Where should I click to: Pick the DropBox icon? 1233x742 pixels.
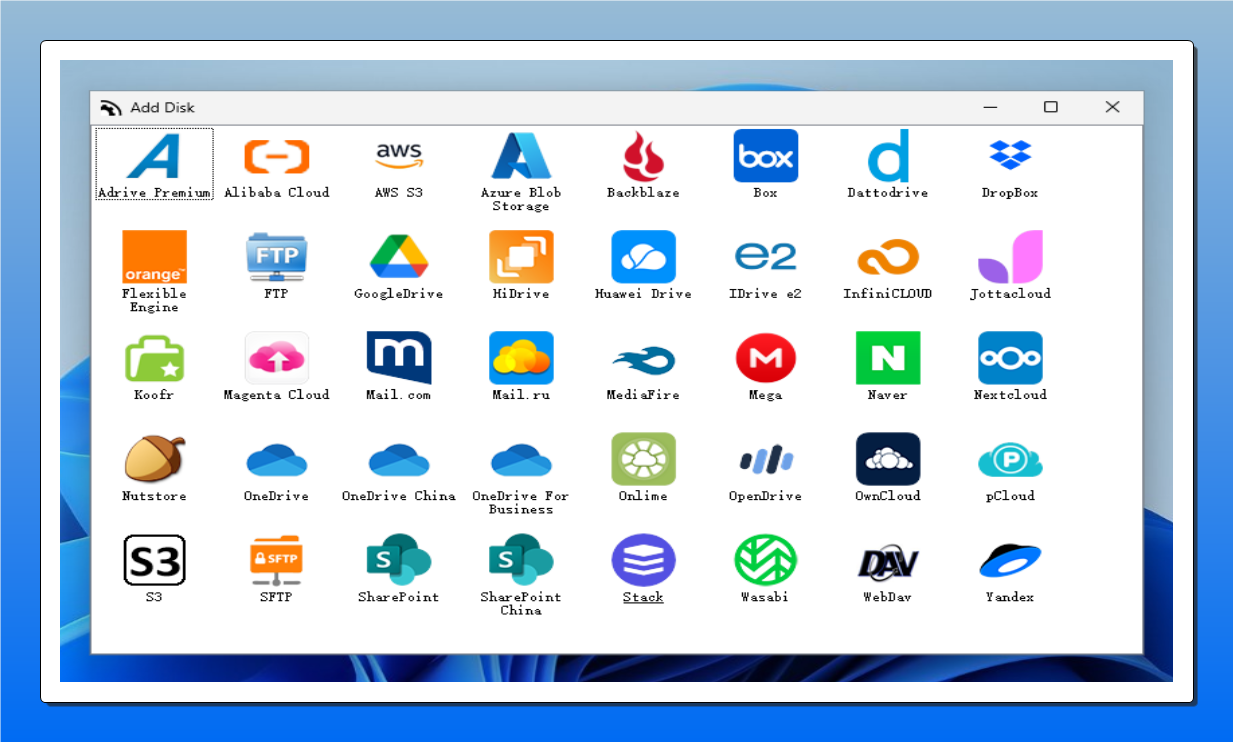point(1010,155)
